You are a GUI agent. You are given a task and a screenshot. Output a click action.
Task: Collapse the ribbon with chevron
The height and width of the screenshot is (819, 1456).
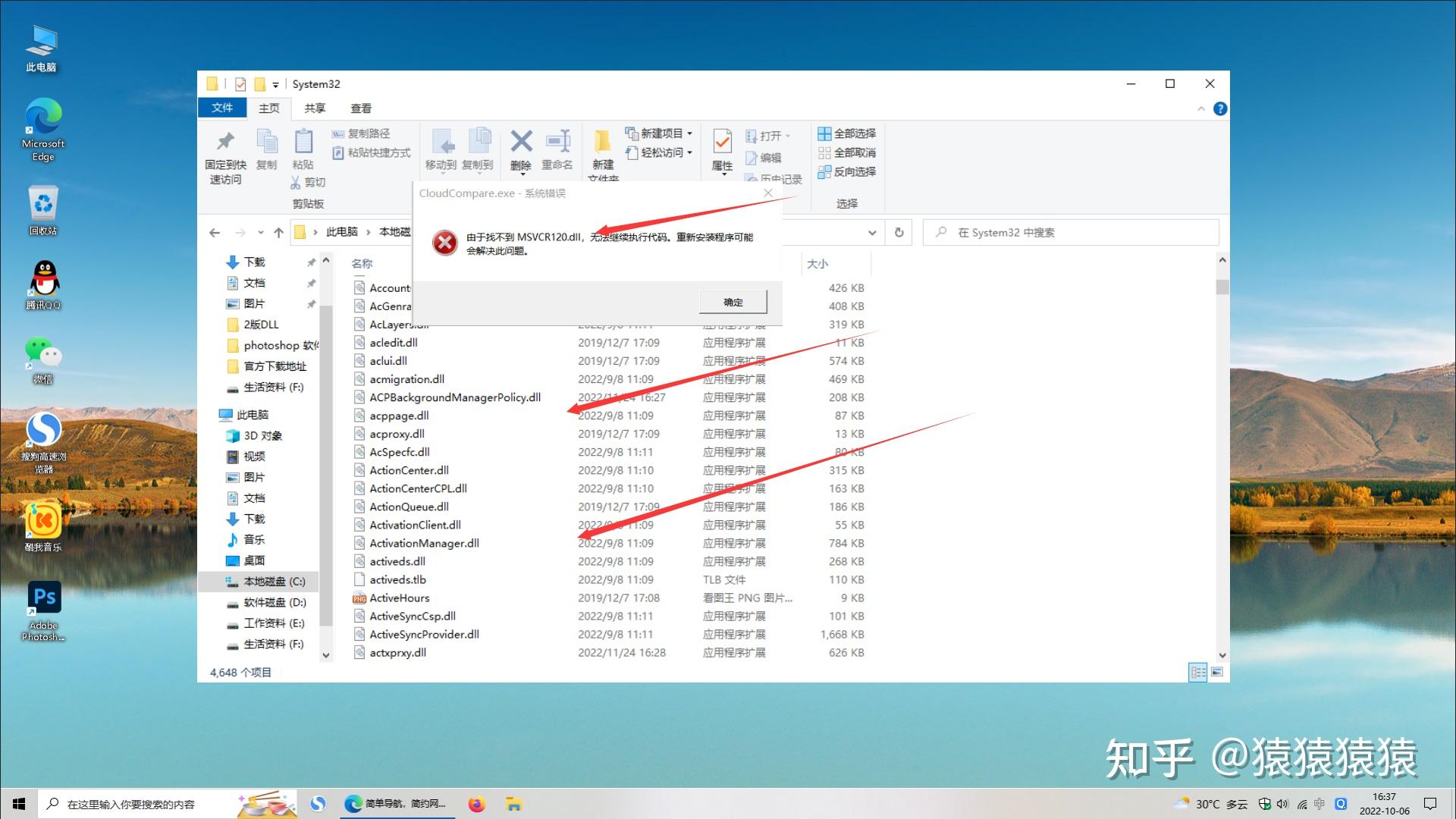point(1201,109)
